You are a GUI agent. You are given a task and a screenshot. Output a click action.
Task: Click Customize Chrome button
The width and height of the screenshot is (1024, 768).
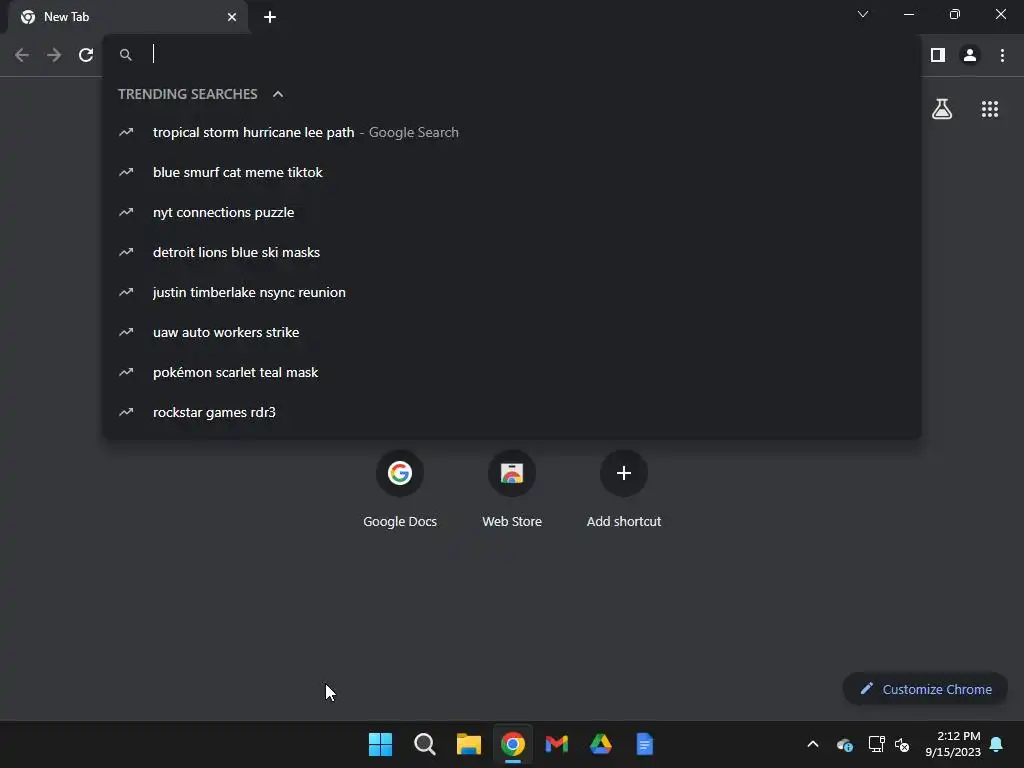point(925,689)
